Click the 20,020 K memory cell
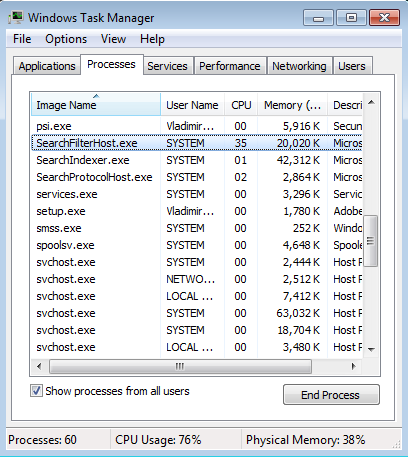 pos(298,143)
